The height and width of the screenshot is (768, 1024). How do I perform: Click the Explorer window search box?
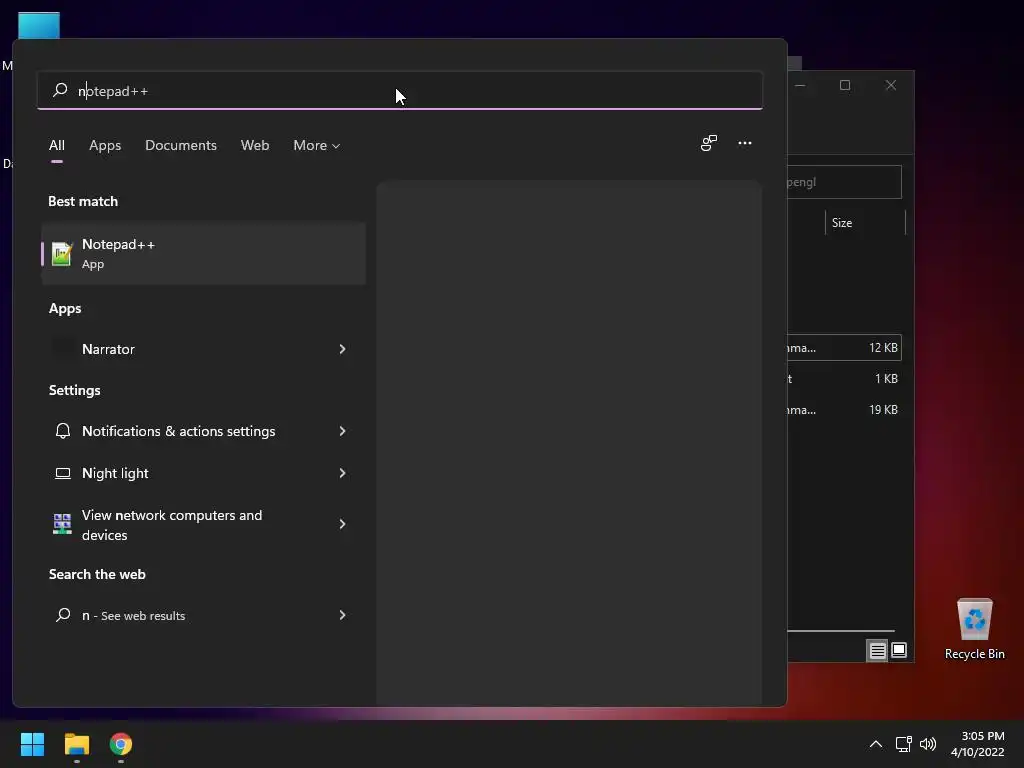point(844,182)
